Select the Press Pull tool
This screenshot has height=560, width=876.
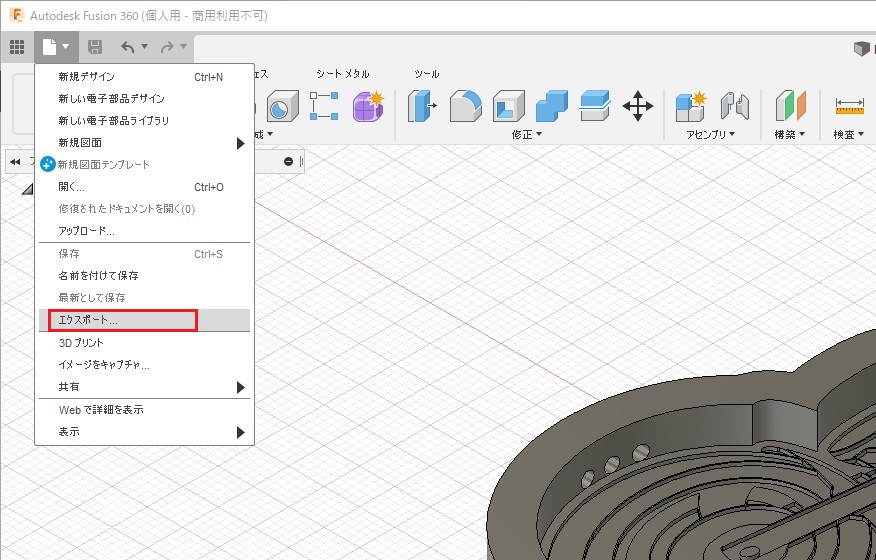[421, 106]
